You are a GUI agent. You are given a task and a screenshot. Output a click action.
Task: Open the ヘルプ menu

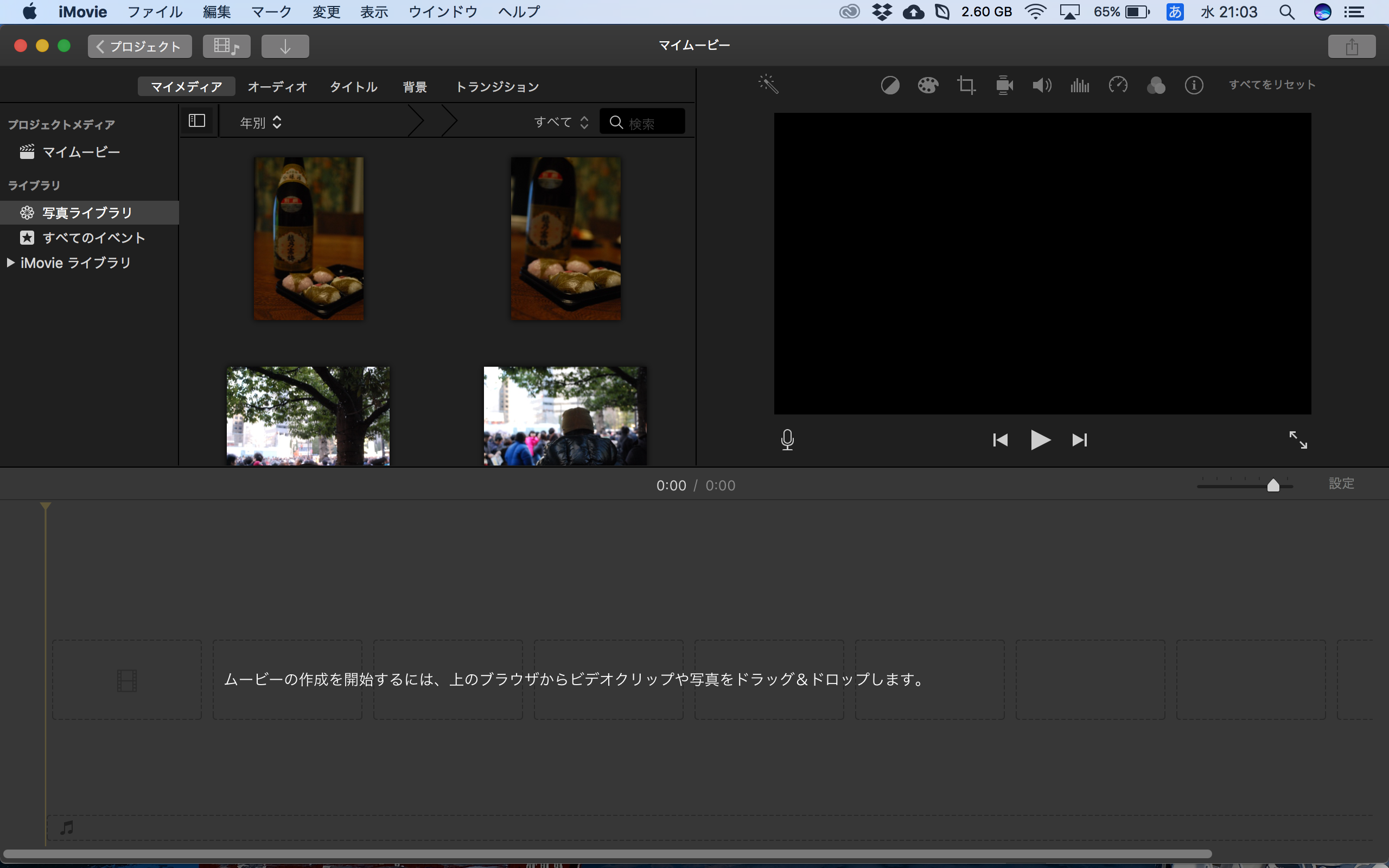coord(519,11)
